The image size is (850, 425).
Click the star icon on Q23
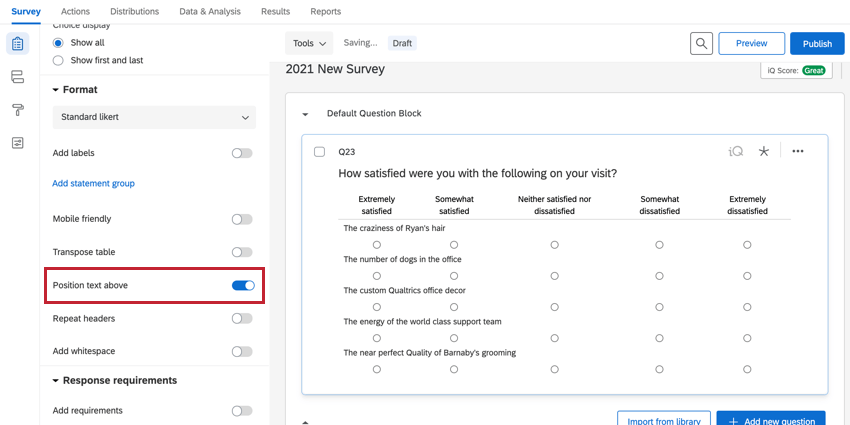coord(764,152)
